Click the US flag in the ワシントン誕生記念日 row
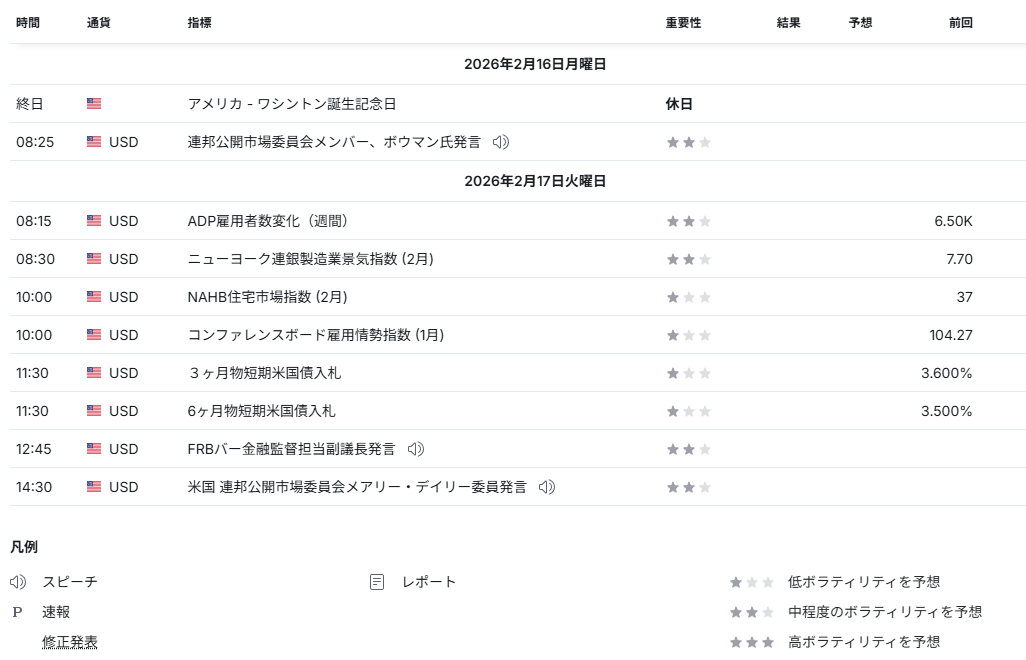Image resolution: width=1026 pixels, height=660 pixels. 94,104
